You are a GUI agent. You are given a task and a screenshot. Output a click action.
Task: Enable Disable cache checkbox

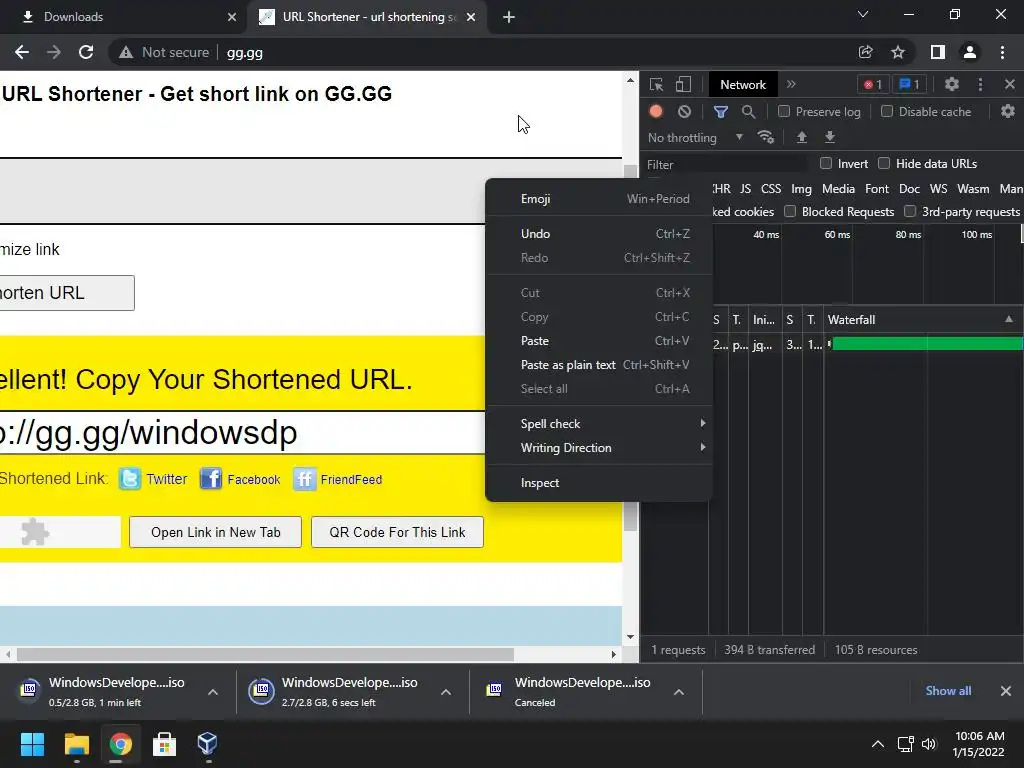(887, 112)
